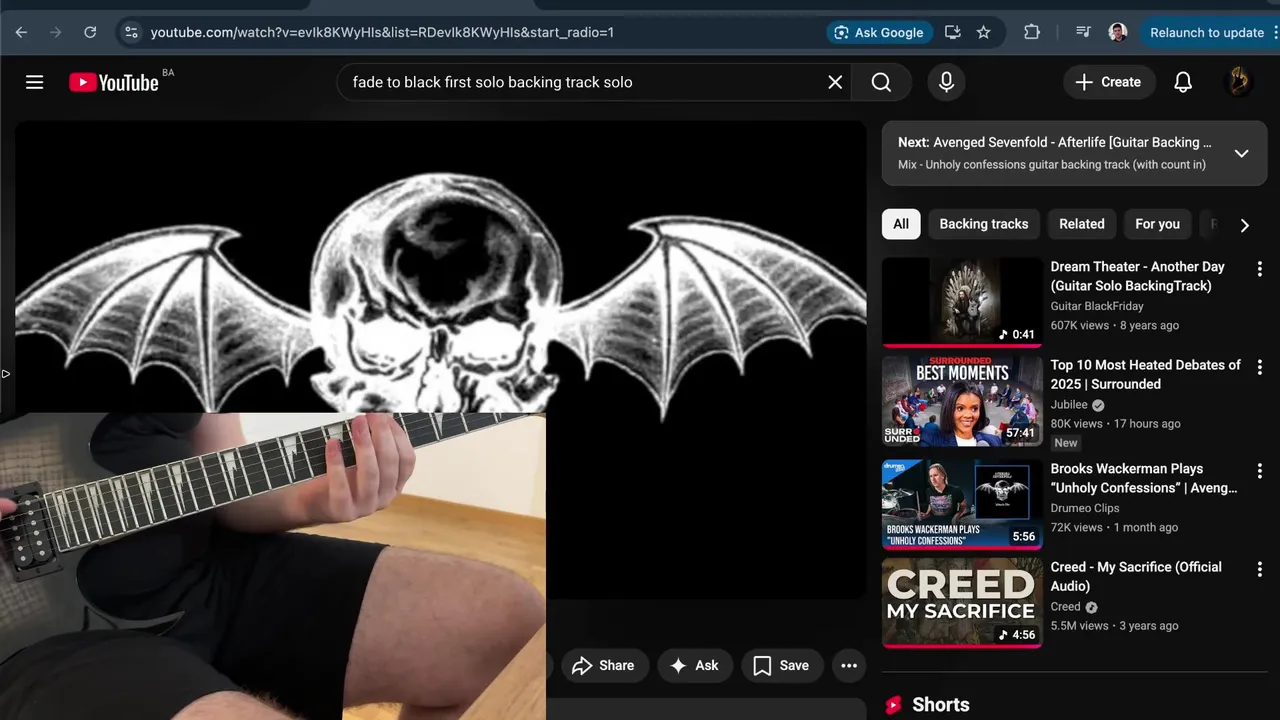Image resolution: width=1280 pixels, height=720 pixels.
Task: Open the browser extensions puzzle icon
Action: point(1032,32)
